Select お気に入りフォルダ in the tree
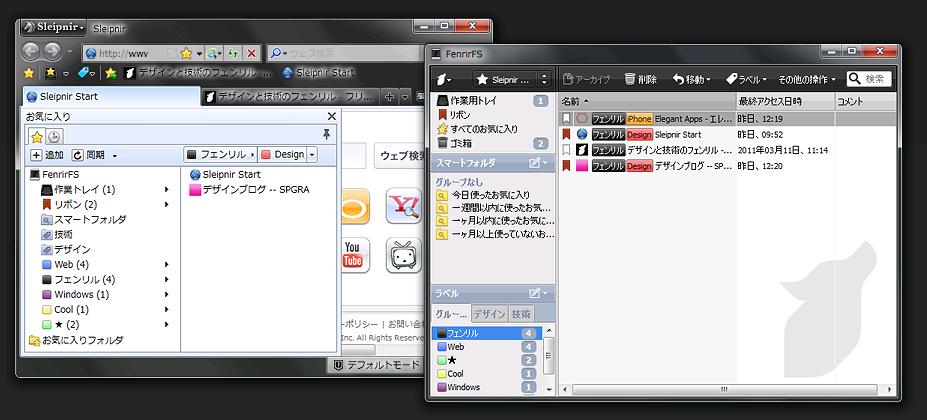 click(76, 340)
